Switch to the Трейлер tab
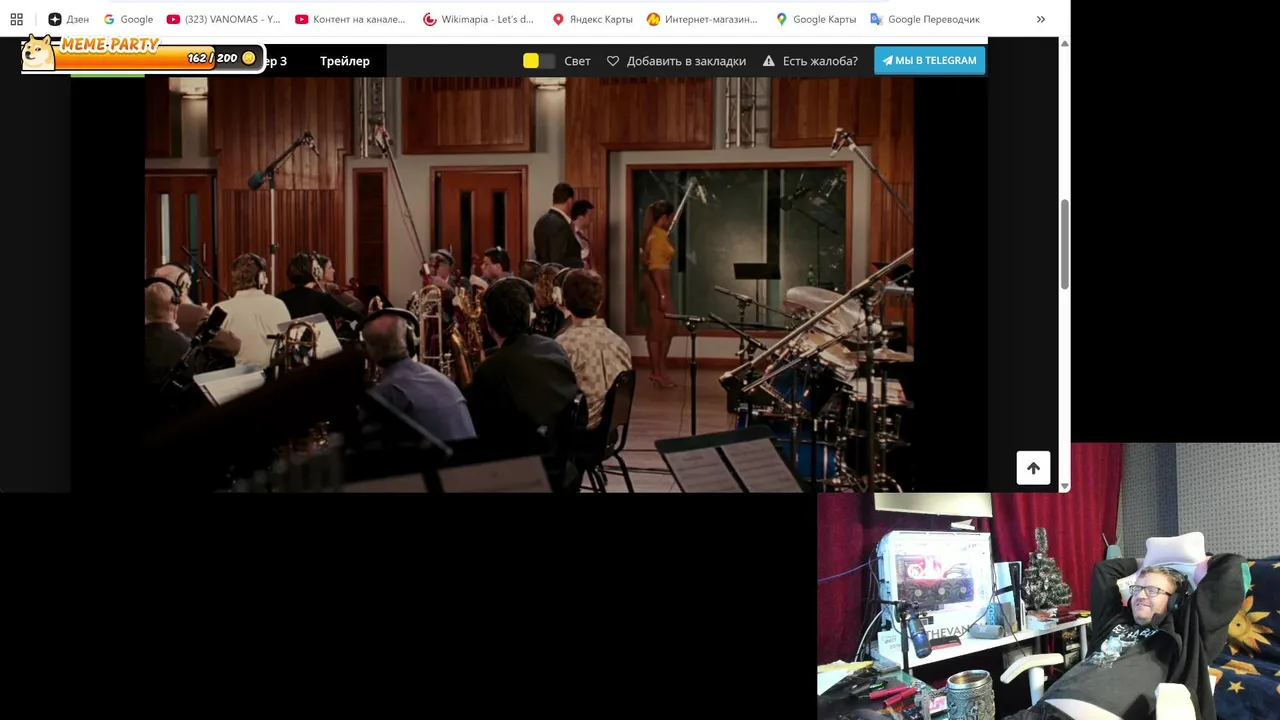This screenshot has width=1280, height=720. click(345, 61)
